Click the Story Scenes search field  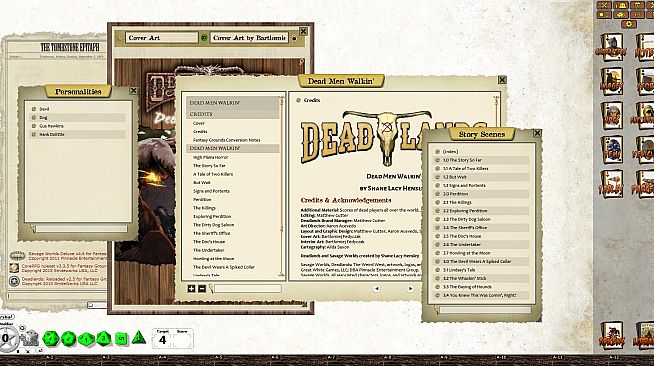pyautogui.click(x=485, y=310)
